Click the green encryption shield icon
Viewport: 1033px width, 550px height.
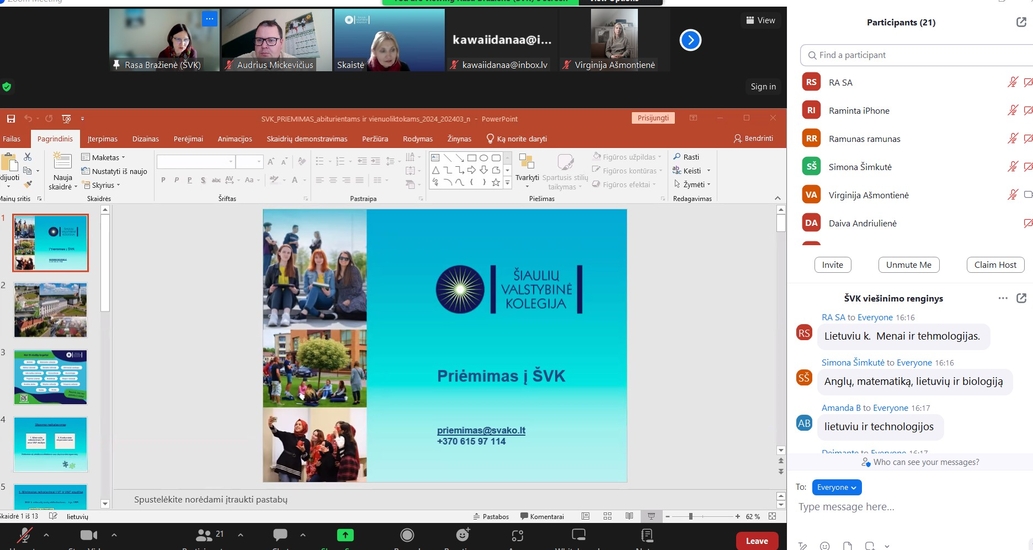coord(7,86)
